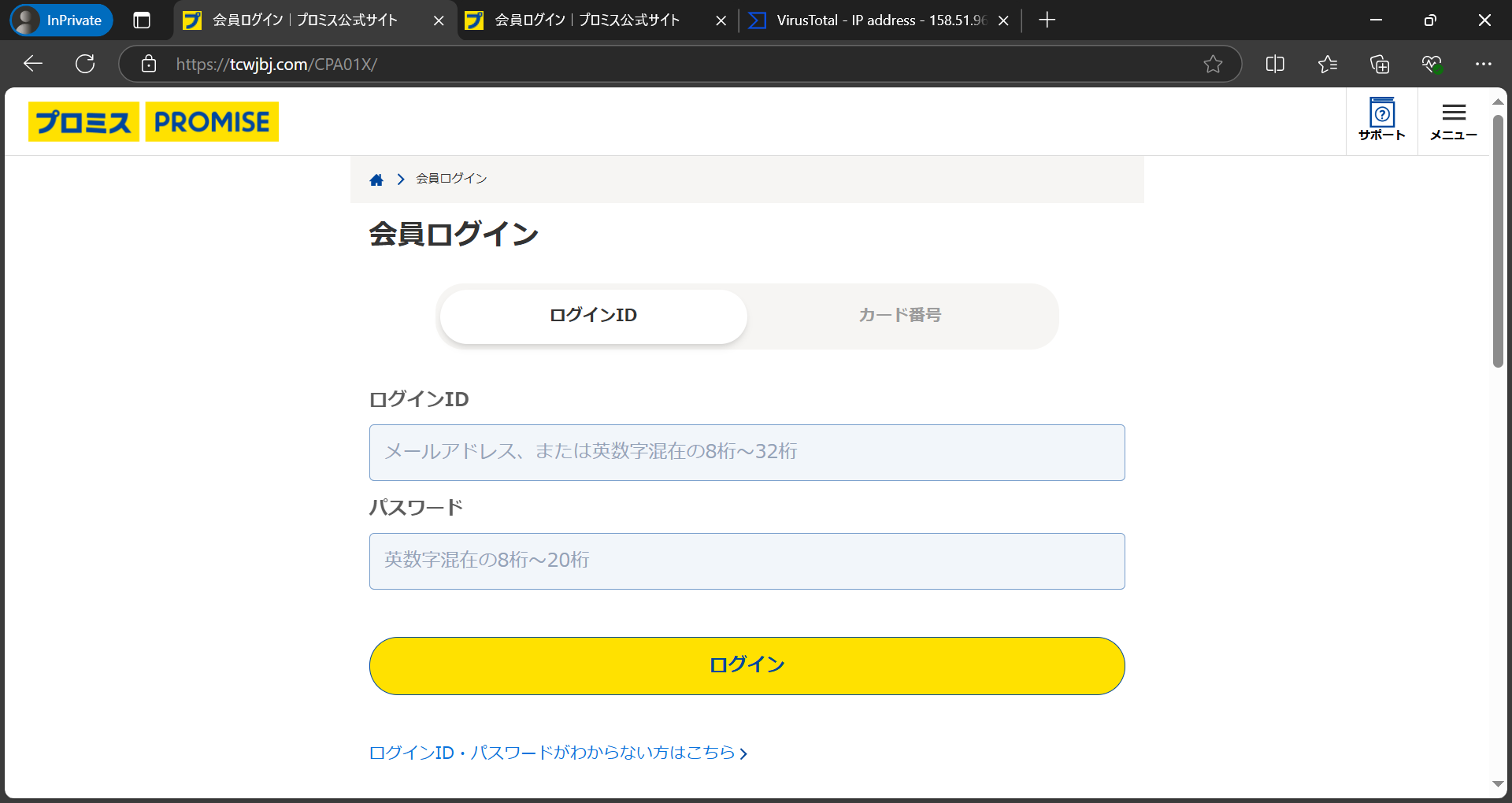Click the page vertical scrollbar thumb

point(1498,240)
